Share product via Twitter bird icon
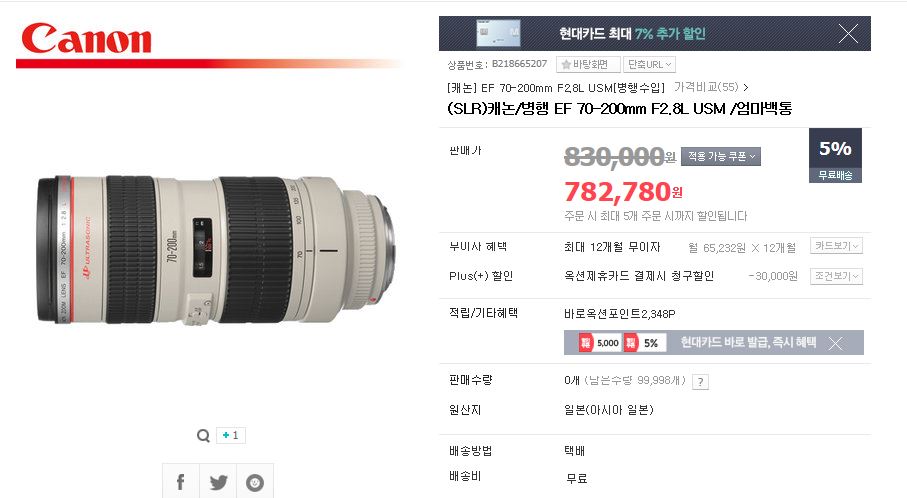 coord(218,481)
